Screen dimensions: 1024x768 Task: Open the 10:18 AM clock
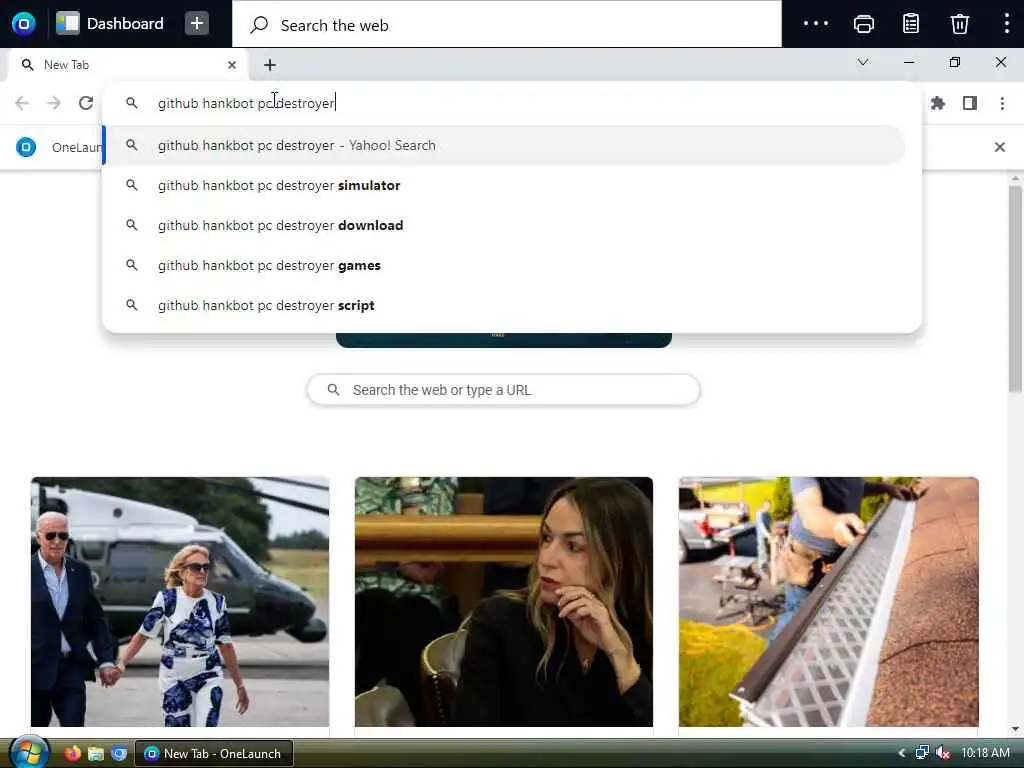coord(985,753)
